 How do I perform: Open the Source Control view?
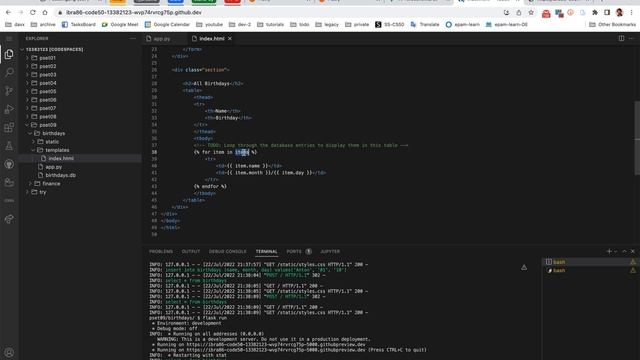[x=9, y=91]
